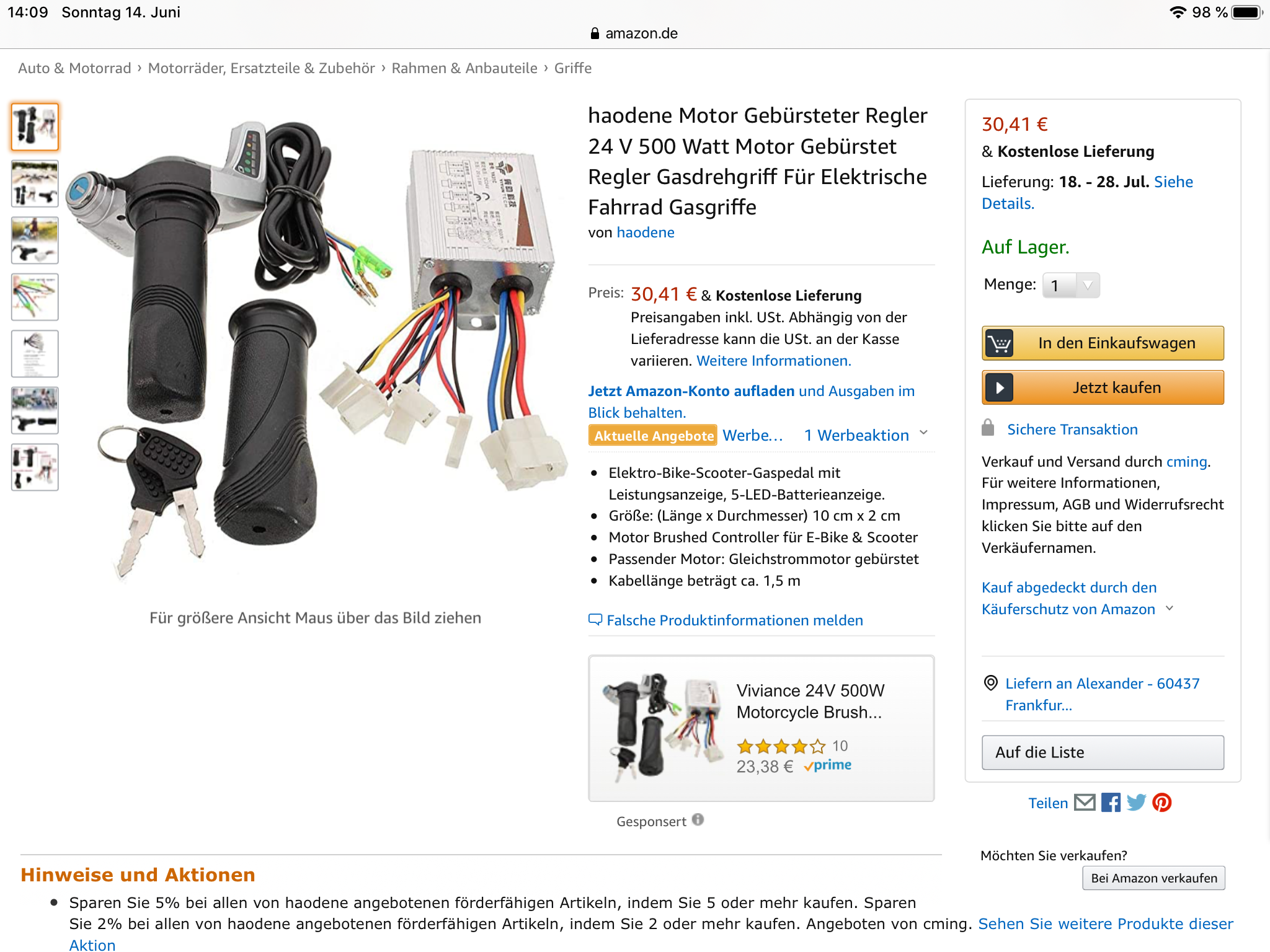This screenshot has width=1270, height=952.
Task: Click the Auf die Liste button
Action: pyautogui.click(x=1103, y=752)
